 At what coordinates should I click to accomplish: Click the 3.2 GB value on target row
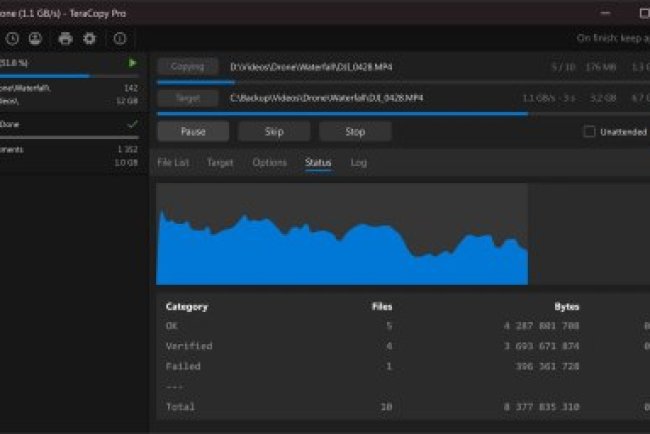[x=603, y=98]
